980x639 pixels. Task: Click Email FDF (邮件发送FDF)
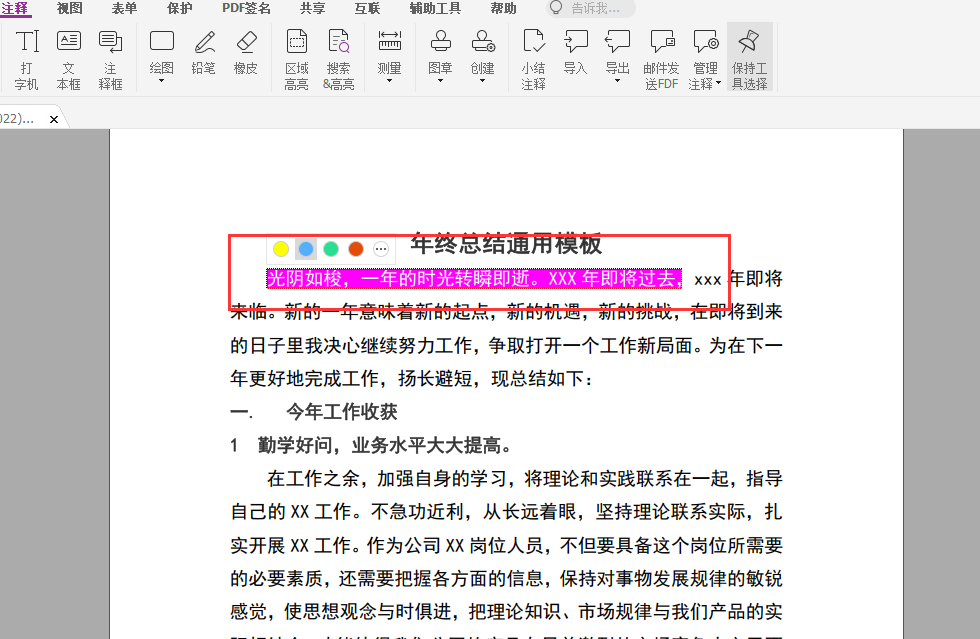coord(661,59)
